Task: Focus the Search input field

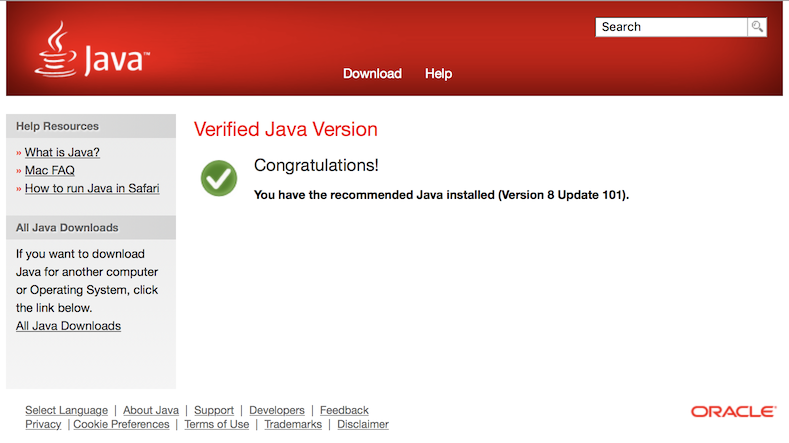Action: pos(671,27)
